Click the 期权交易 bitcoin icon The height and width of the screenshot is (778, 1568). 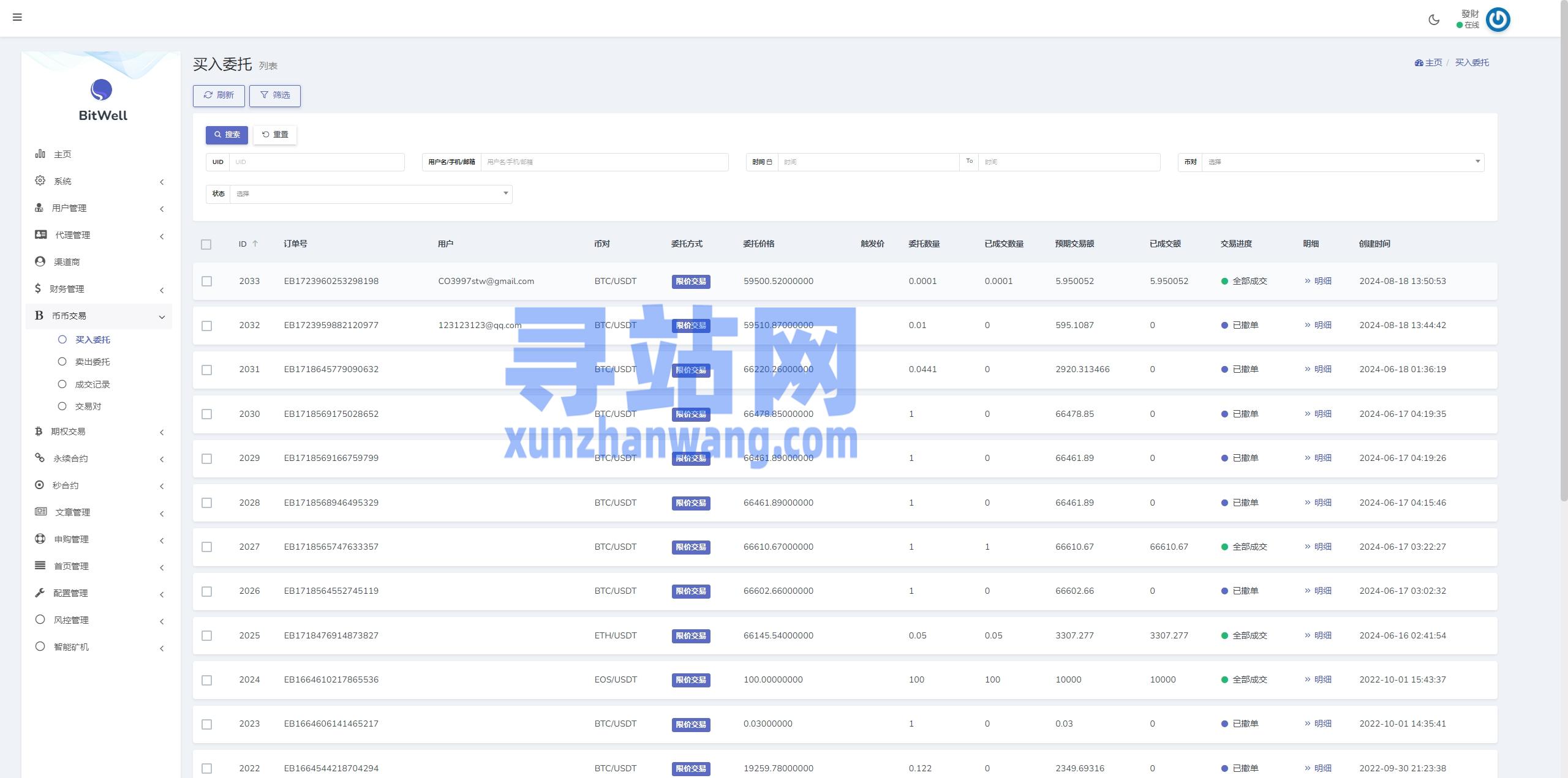tap(39, 431)
